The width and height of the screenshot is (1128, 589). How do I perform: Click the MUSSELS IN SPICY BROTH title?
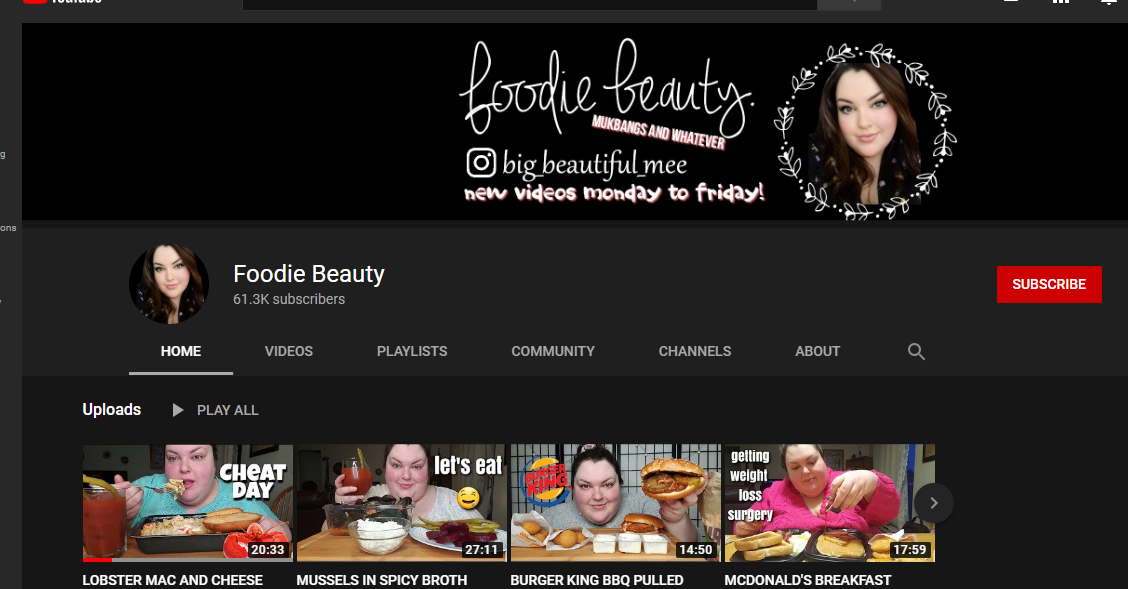click(x=382, y=580)
